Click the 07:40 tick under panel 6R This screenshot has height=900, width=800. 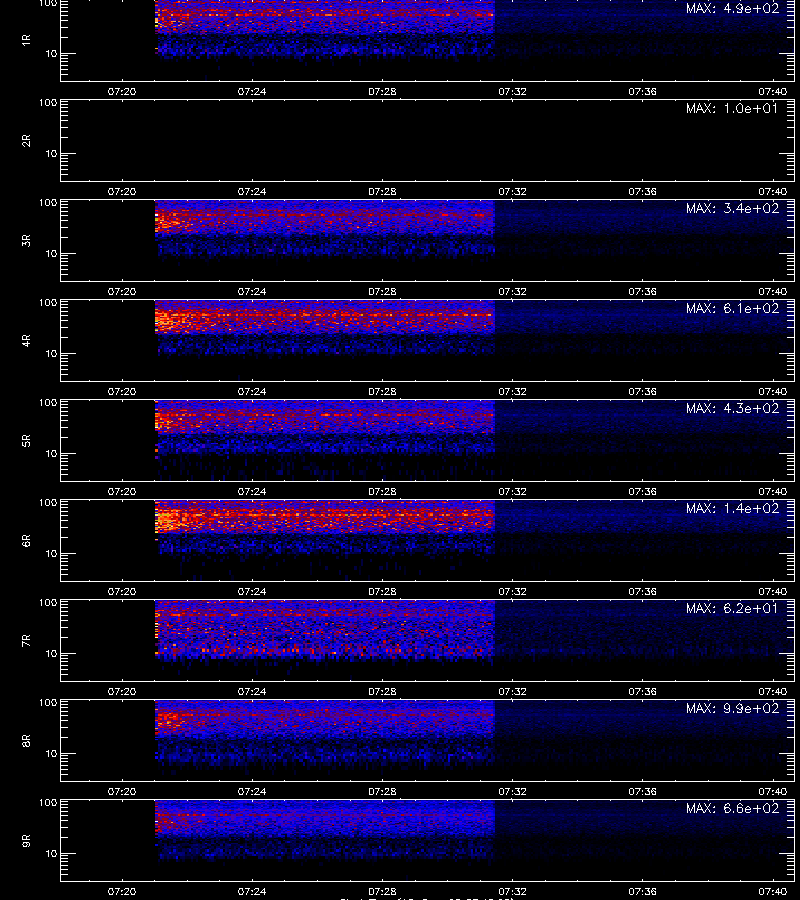[772, 591]
